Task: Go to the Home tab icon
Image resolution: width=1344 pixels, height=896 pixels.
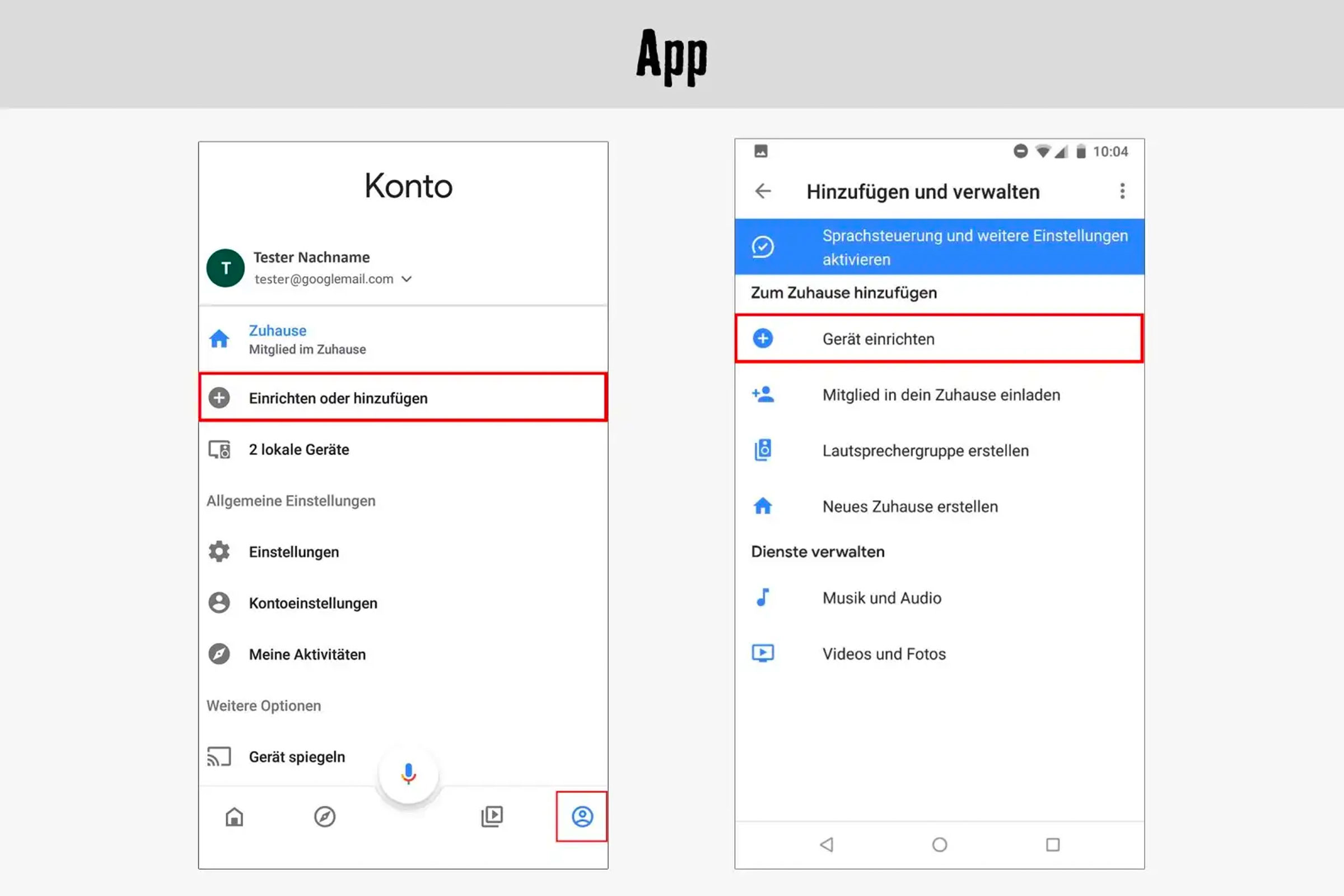Action: pyautogui.click(x=234, y=816)
